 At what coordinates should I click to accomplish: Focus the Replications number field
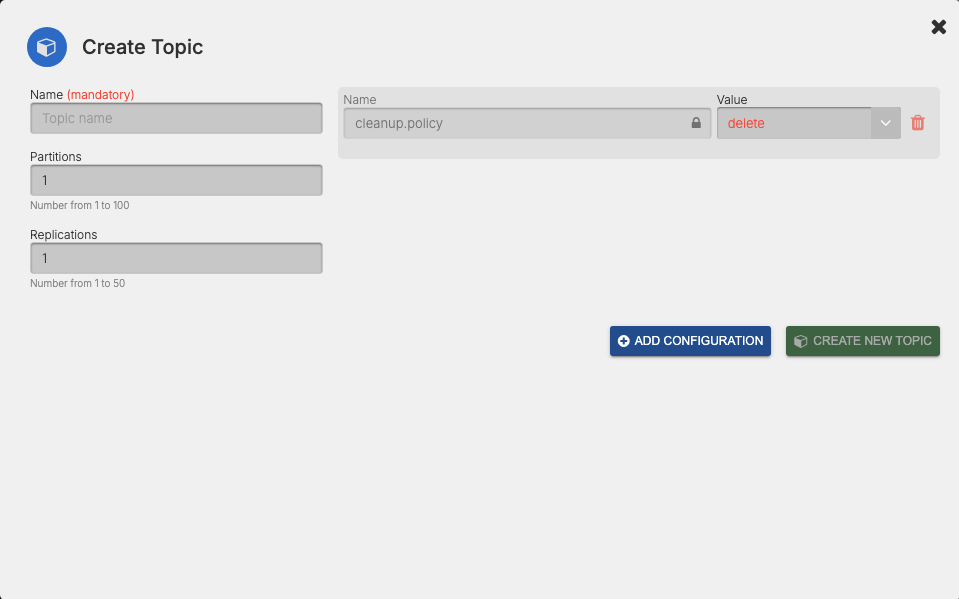[x=176, y=257]
